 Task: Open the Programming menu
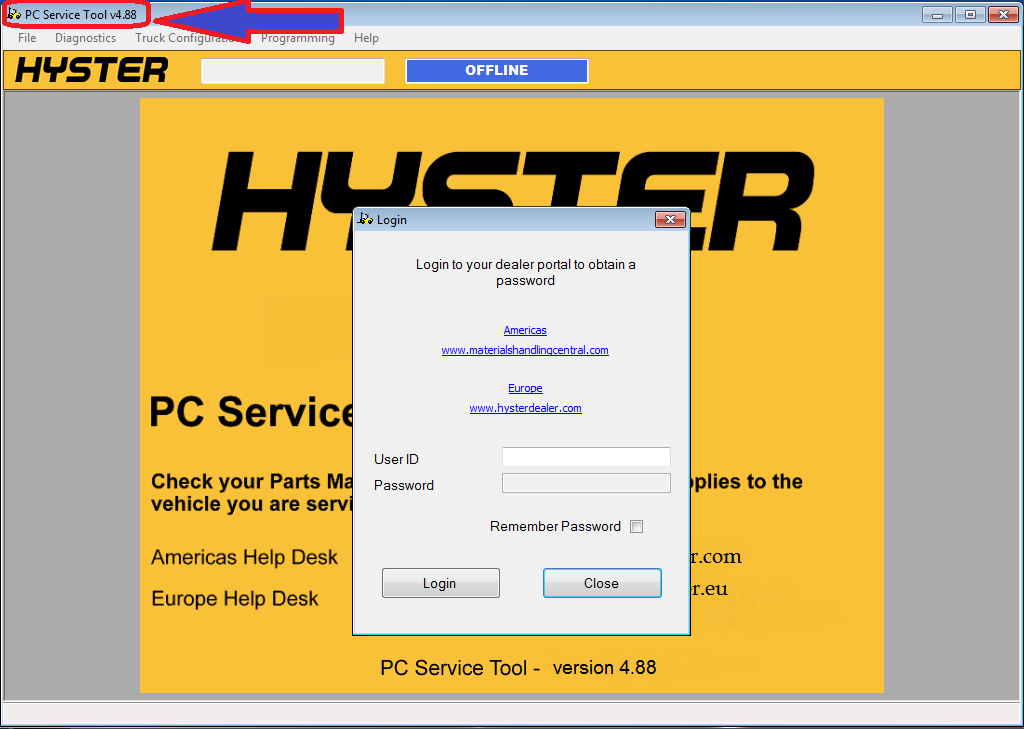298,38
